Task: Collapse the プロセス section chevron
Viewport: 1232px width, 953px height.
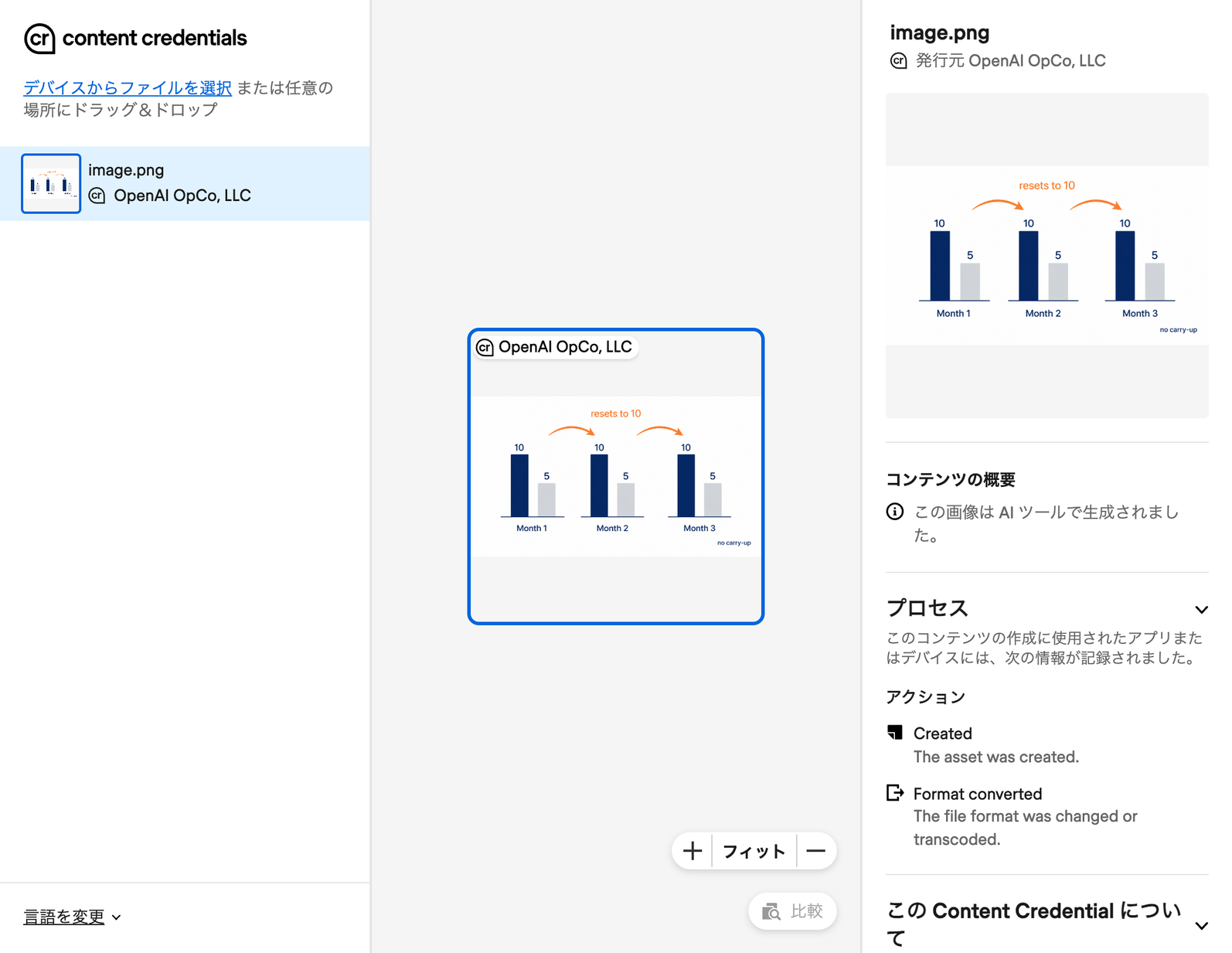Action: tap(1201, 610)
